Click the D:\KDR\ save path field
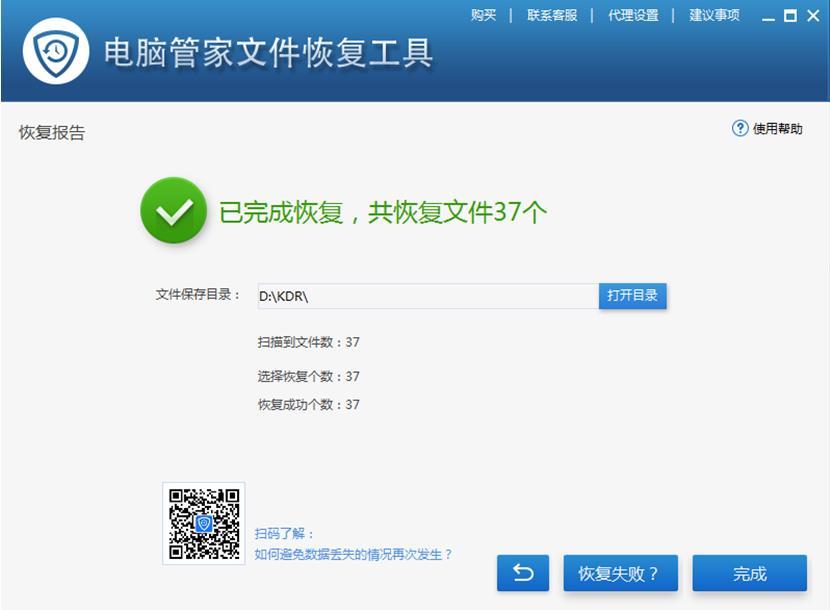830x610 pixels. [x=420, y=296]
